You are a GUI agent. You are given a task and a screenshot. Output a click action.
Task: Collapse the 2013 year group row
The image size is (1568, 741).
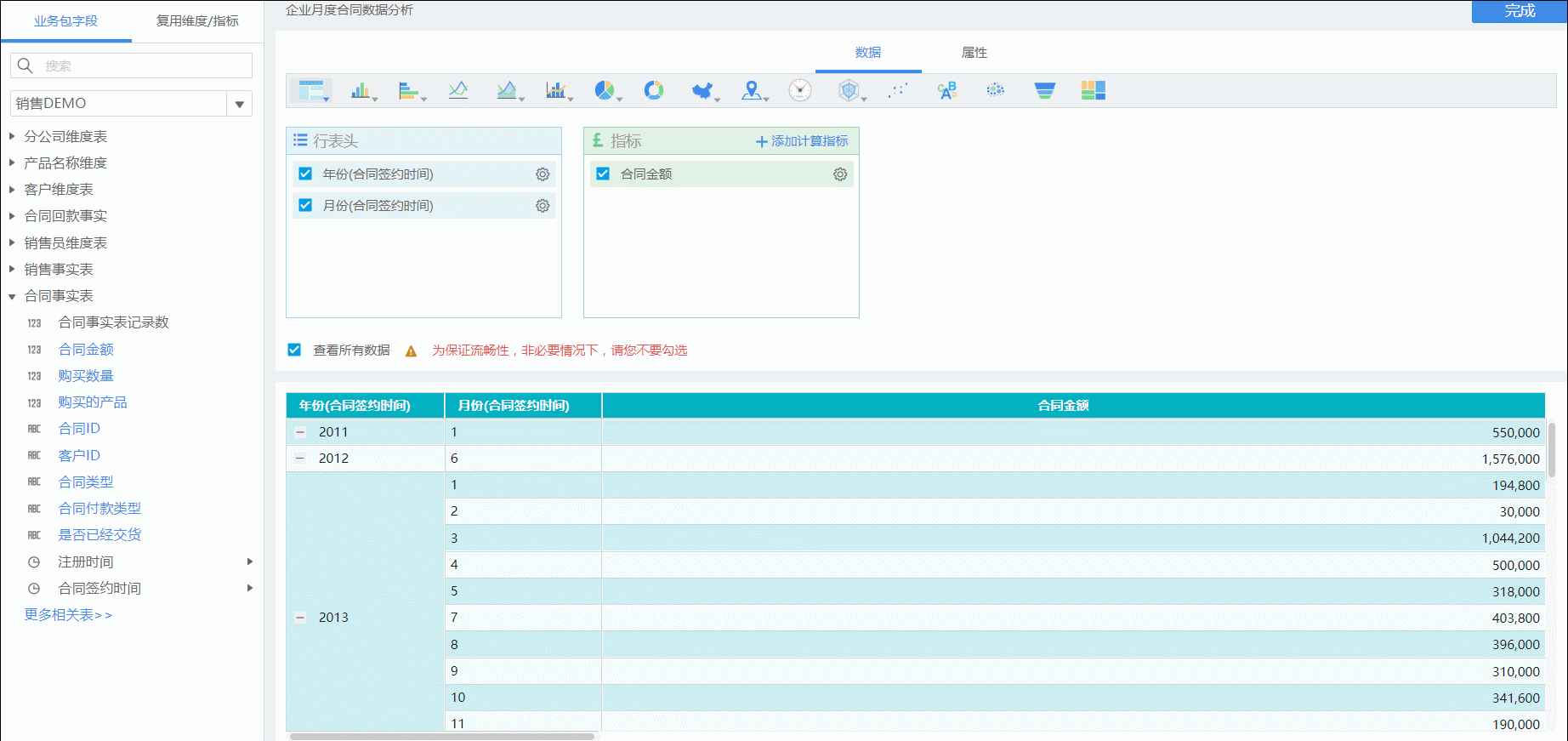(x=300, y=618)
